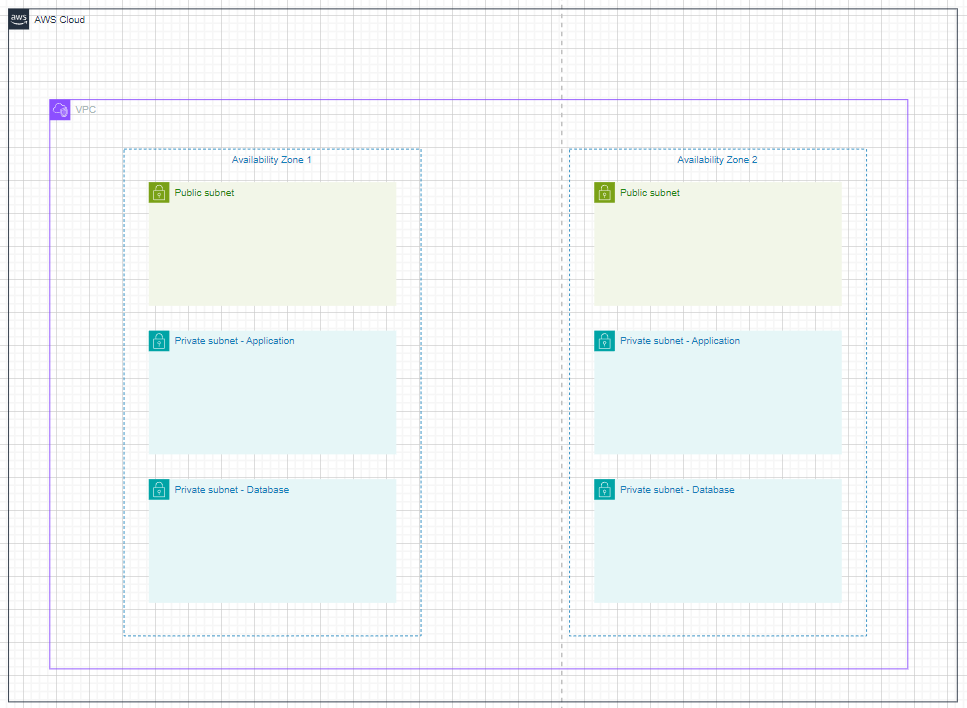Select the VPC cloud icon
Viewport: 967px width, 708px height.
click(60, 110)
